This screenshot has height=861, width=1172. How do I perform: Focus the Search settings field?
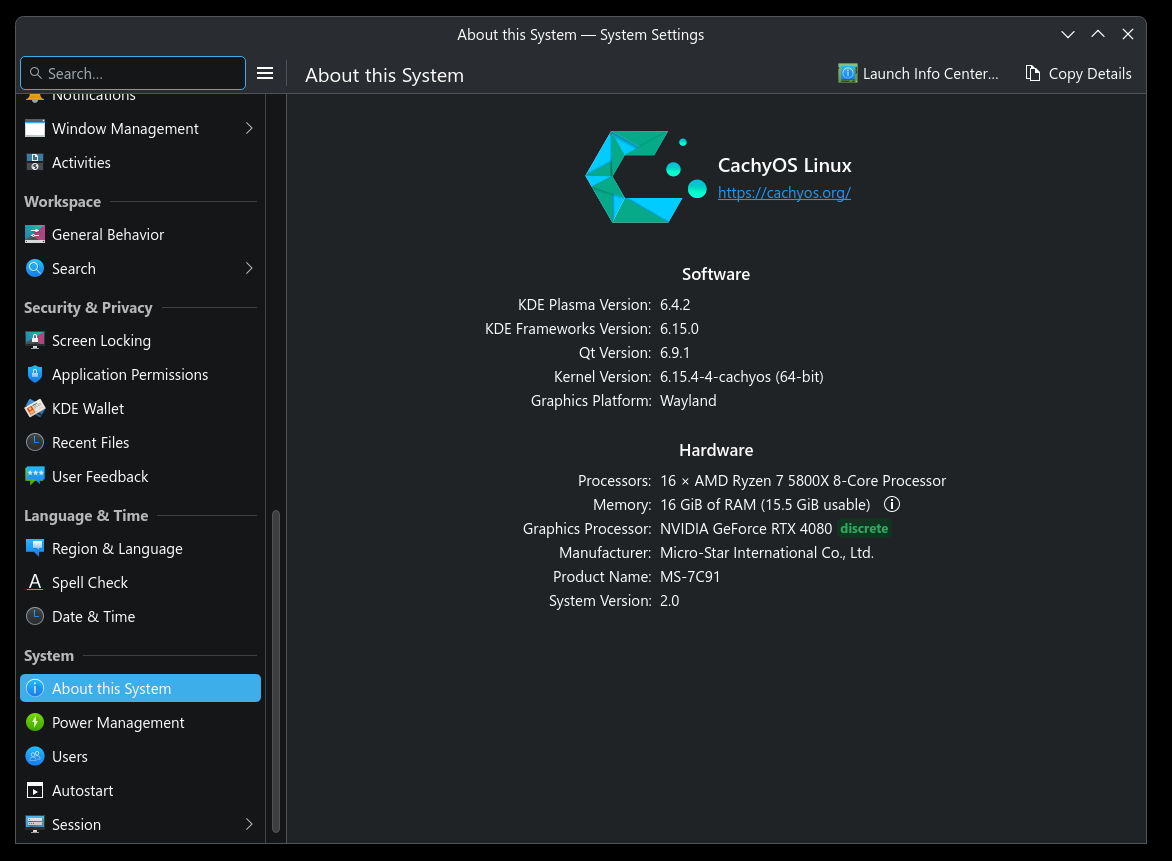pos(133,73)
